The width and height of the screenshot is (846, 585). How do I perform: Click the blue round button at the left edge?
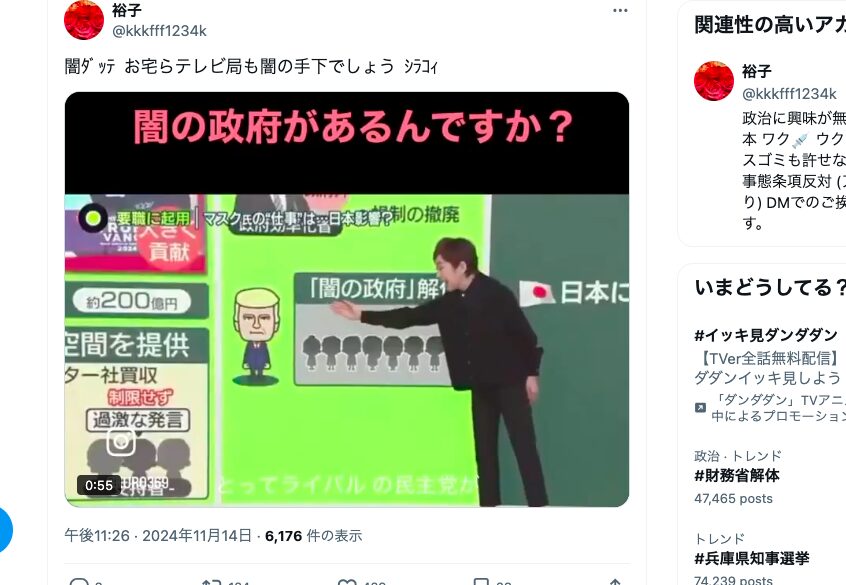coord(3,529)
